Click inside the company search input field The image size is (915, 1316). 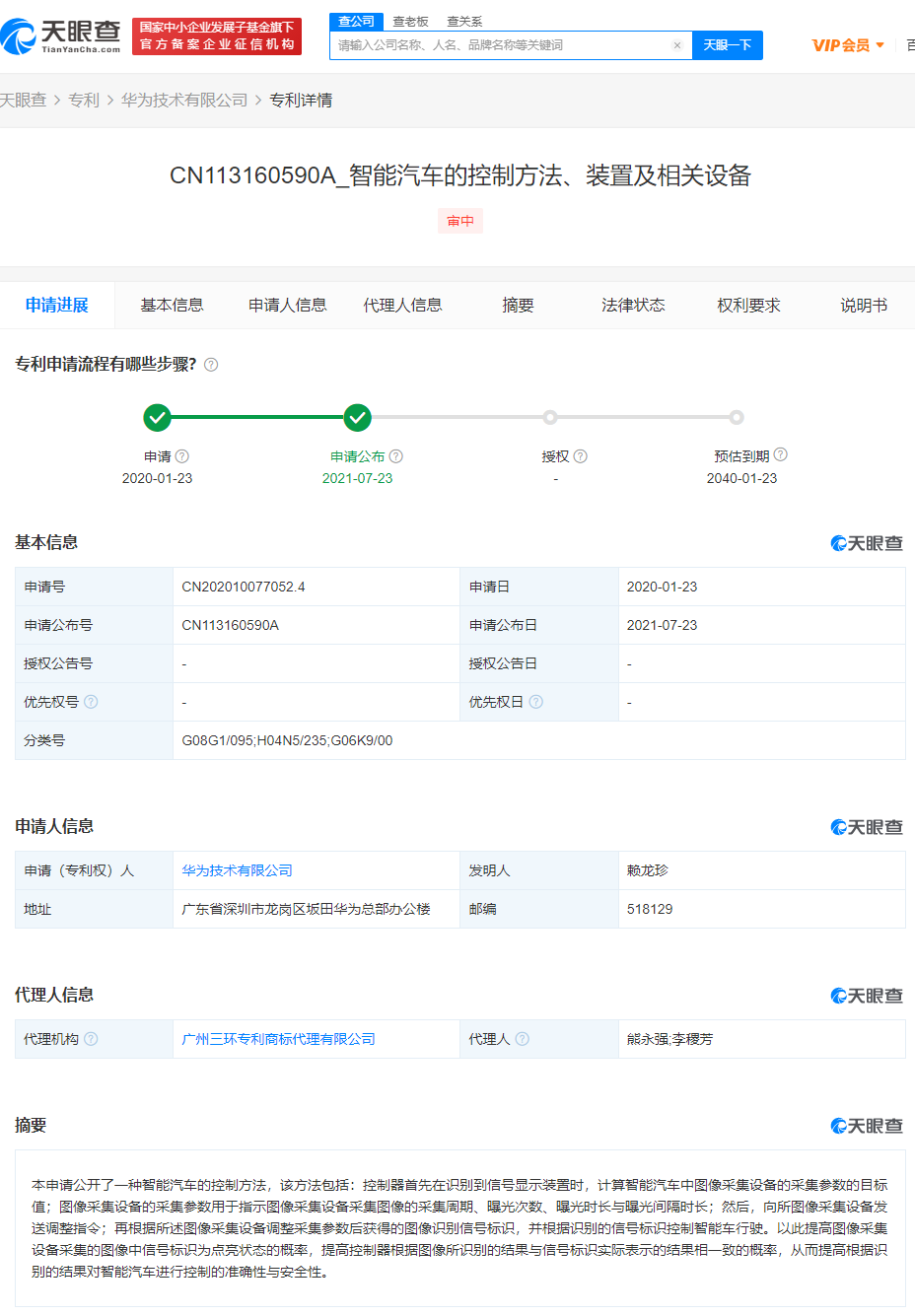click(493, 45)
